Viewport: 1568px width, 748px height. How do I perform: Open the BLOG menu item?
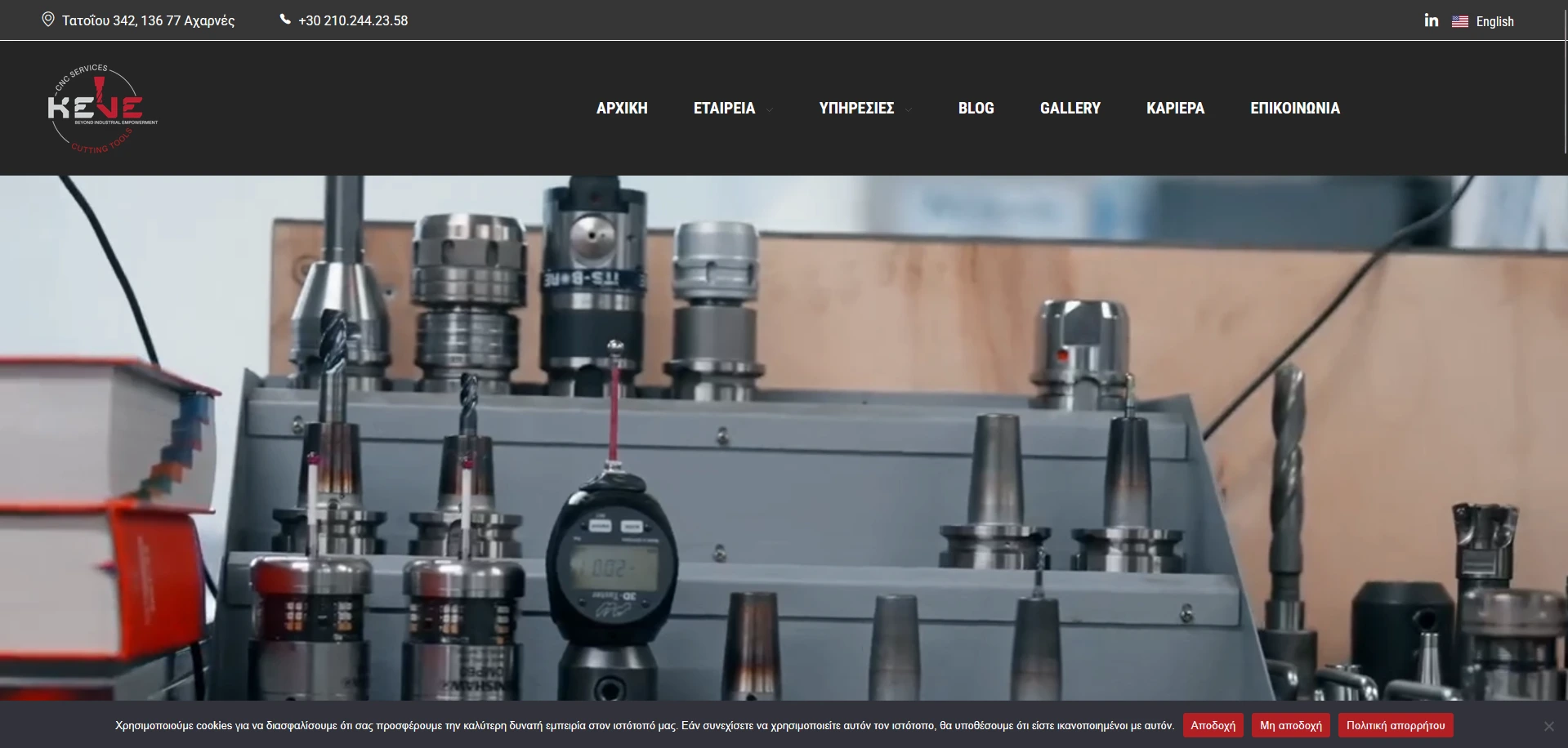pos(976,108)
